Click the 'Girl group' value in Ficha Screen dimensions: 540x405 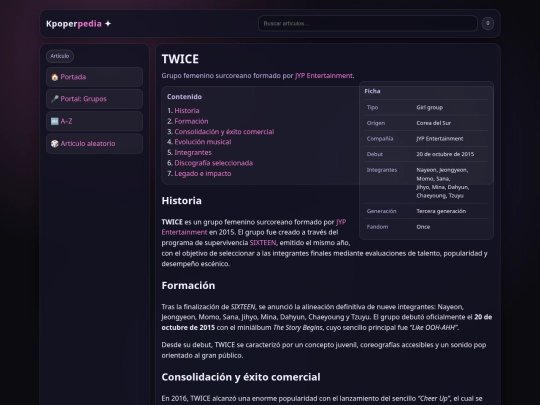[429, 107]
